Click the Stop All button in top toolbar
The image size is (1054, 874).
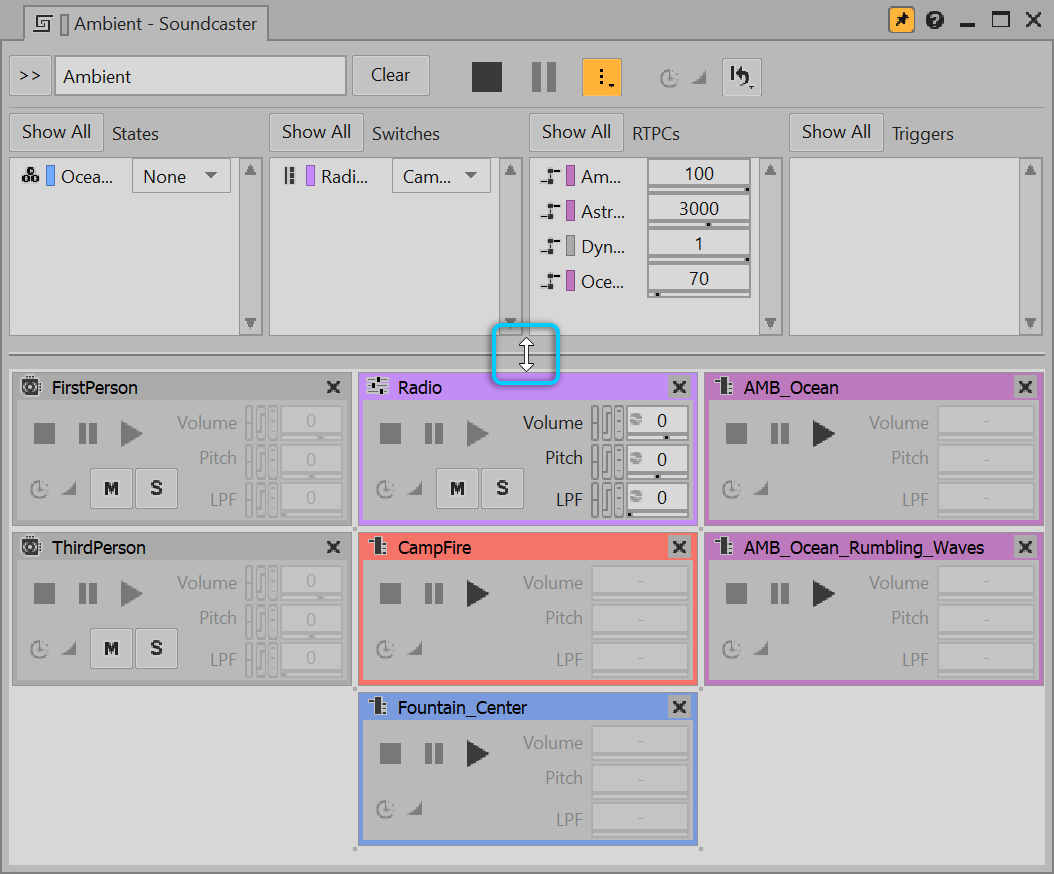coord(487,77)
